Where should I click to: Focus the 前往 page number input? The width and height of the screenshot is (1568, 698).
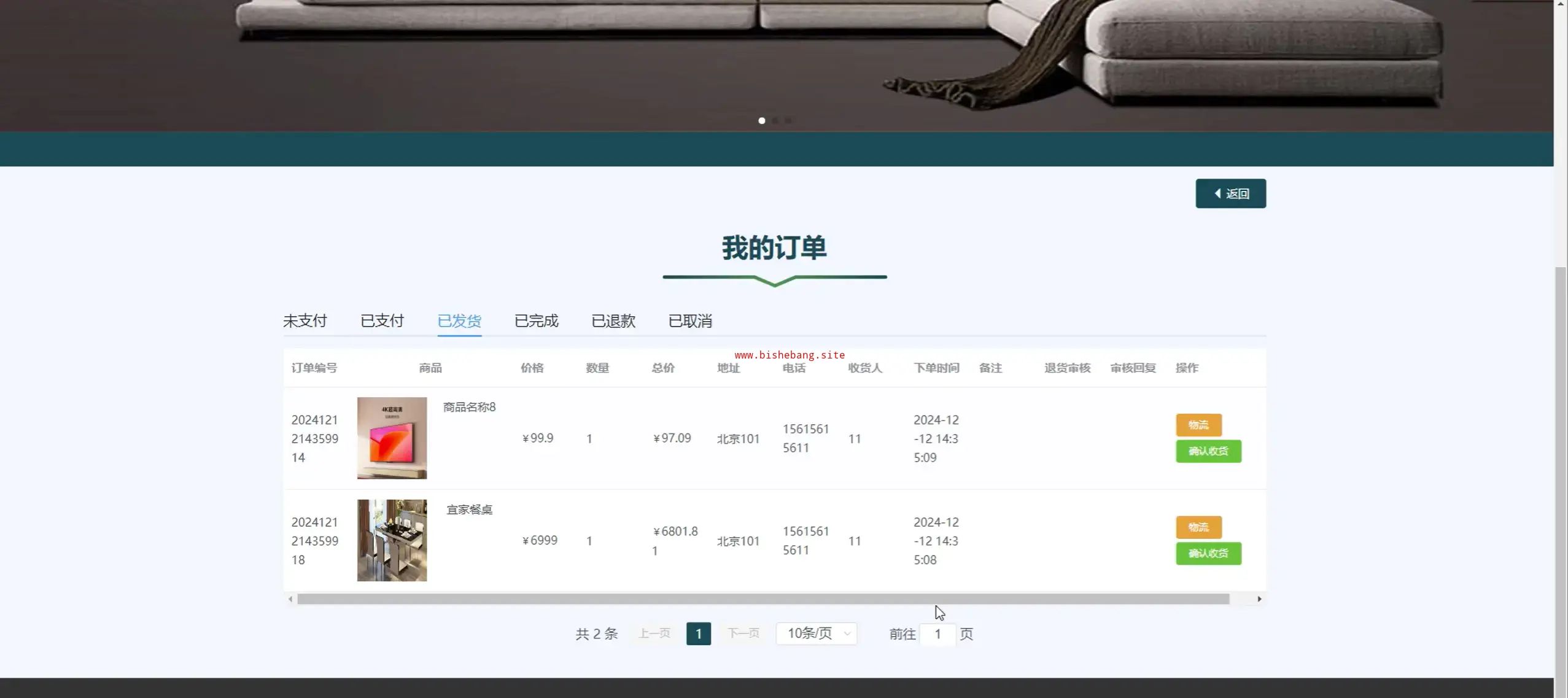(937, 634)
